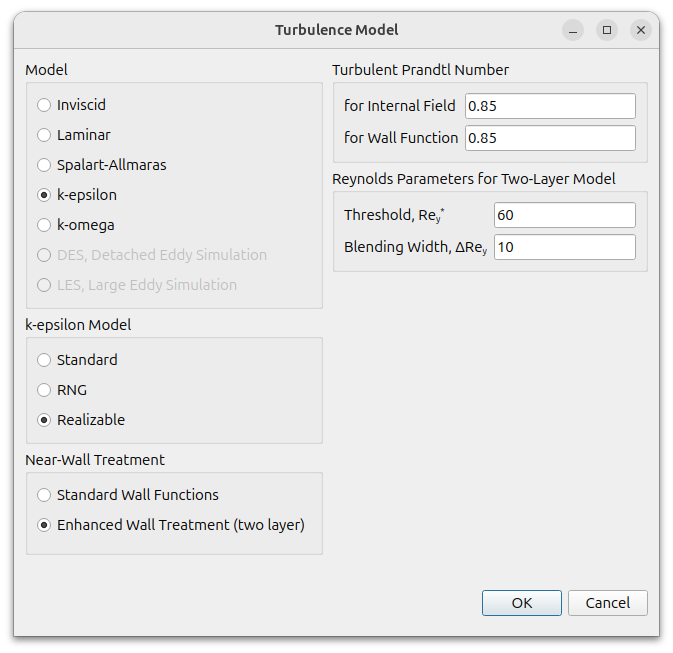Choose the Laminar model
Viewport: 673px width, 653px height.
(74, 135)
